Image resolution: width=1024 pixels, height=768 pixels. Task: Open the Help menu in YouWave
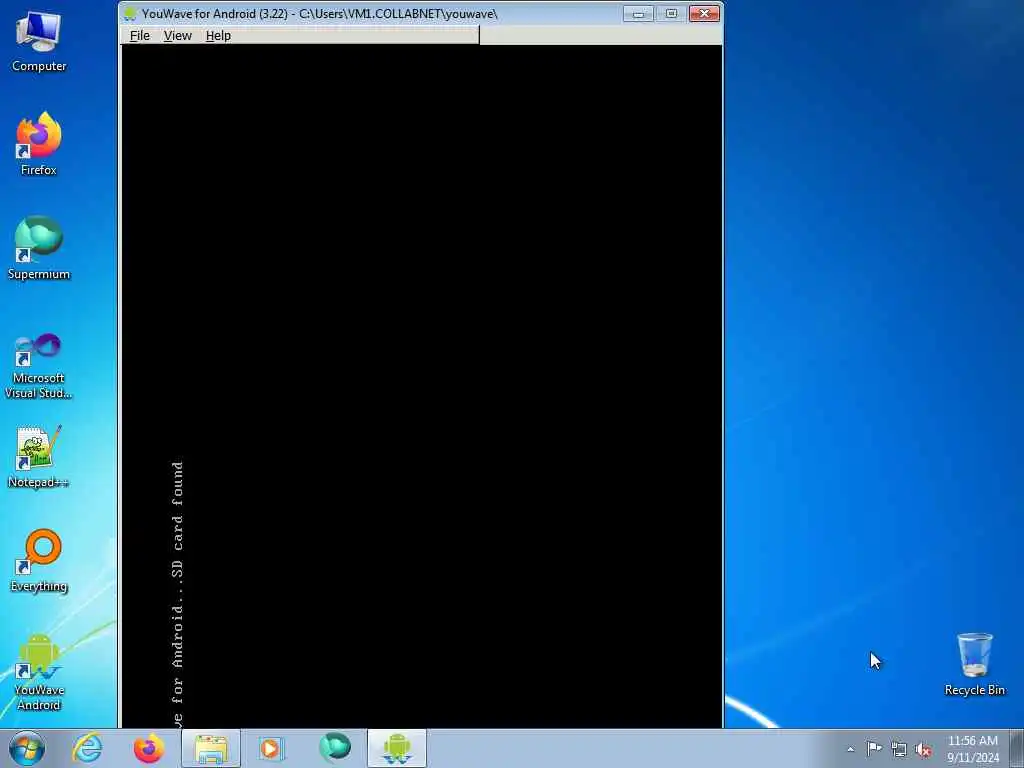pos(218,35)
